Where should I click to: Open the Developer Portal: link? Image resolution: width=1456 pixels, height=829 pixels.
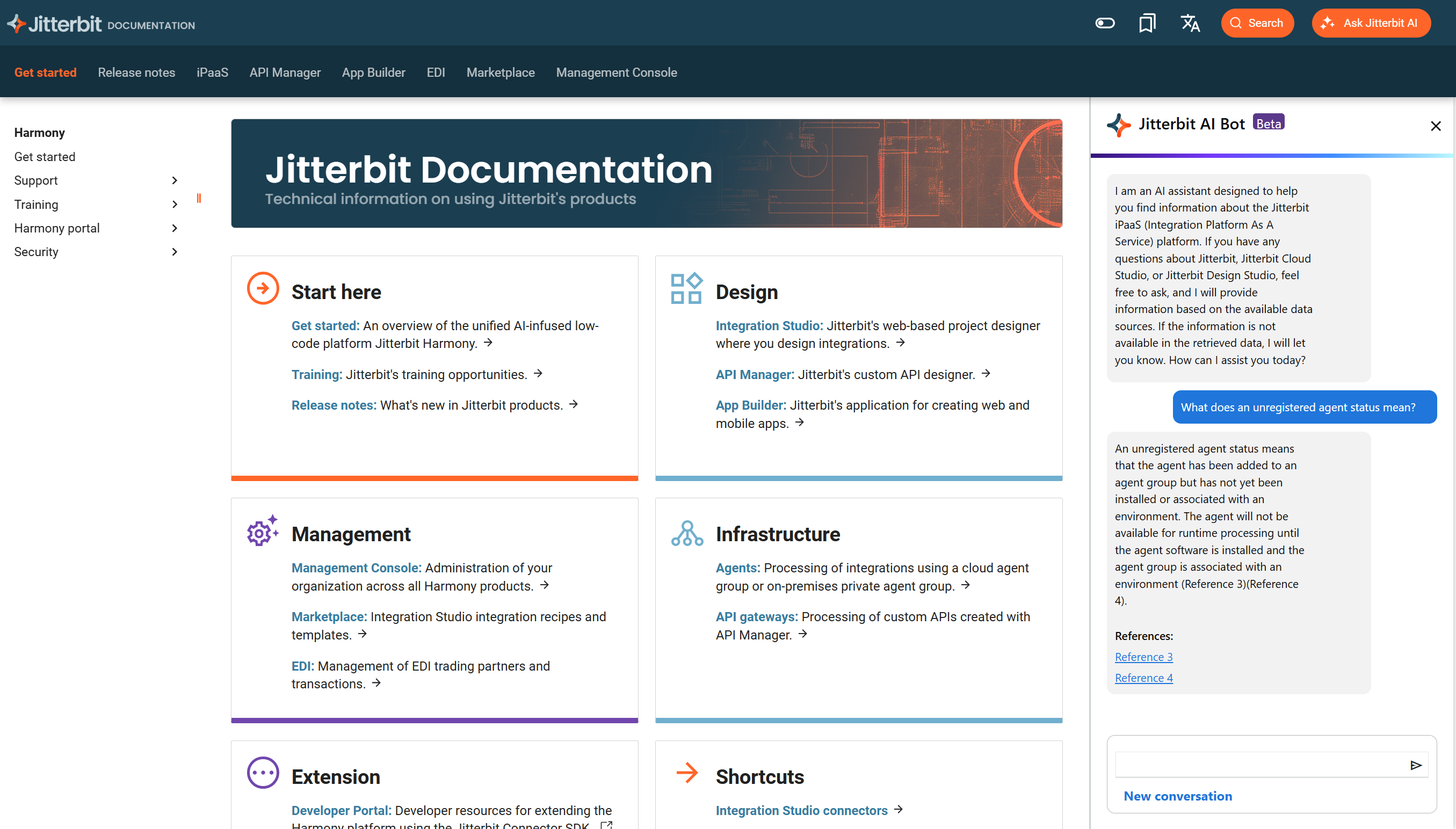tap(342, 810)
